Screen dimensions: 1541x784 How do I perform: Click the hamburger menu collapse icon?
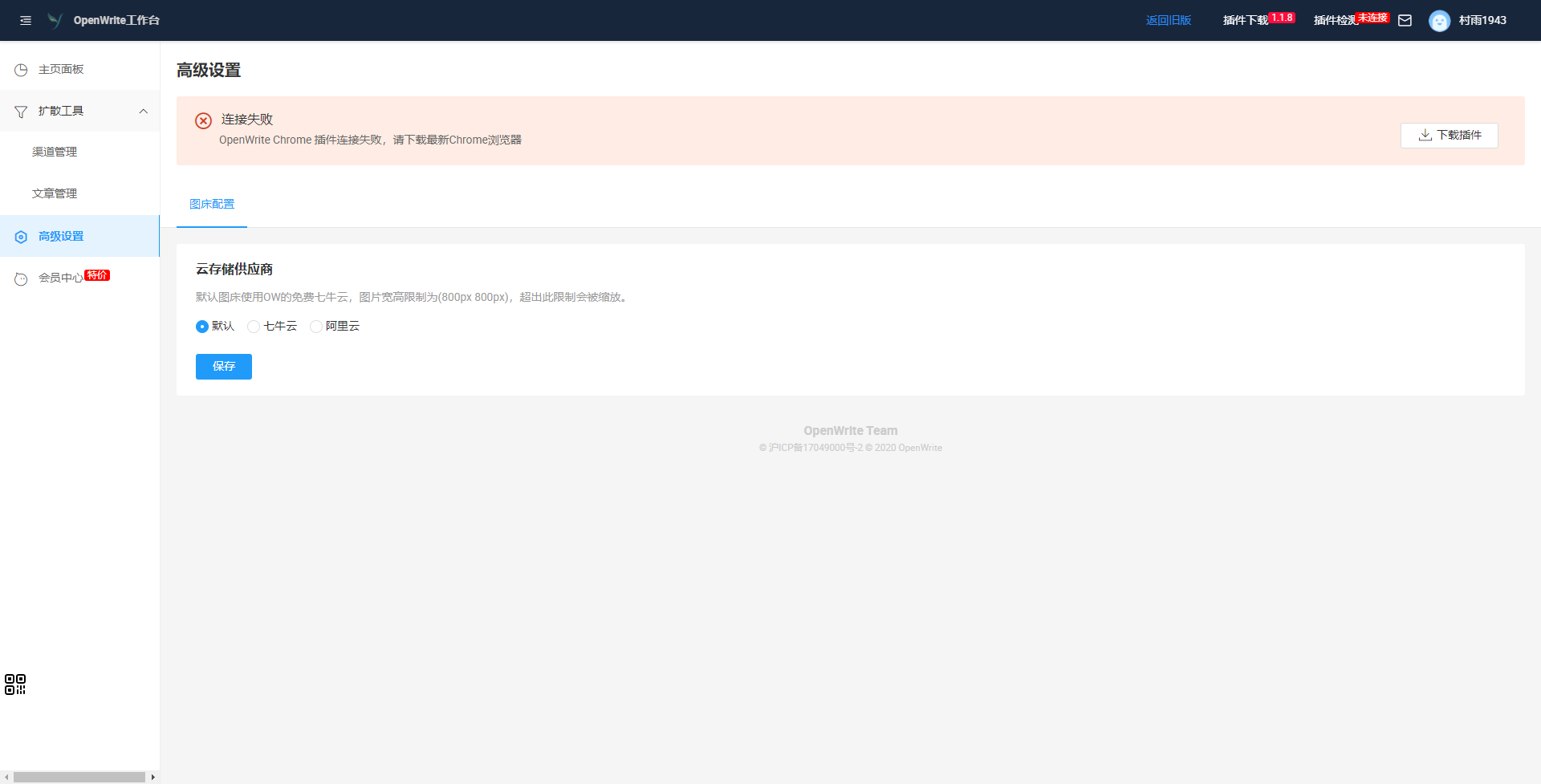pos(26,21)
